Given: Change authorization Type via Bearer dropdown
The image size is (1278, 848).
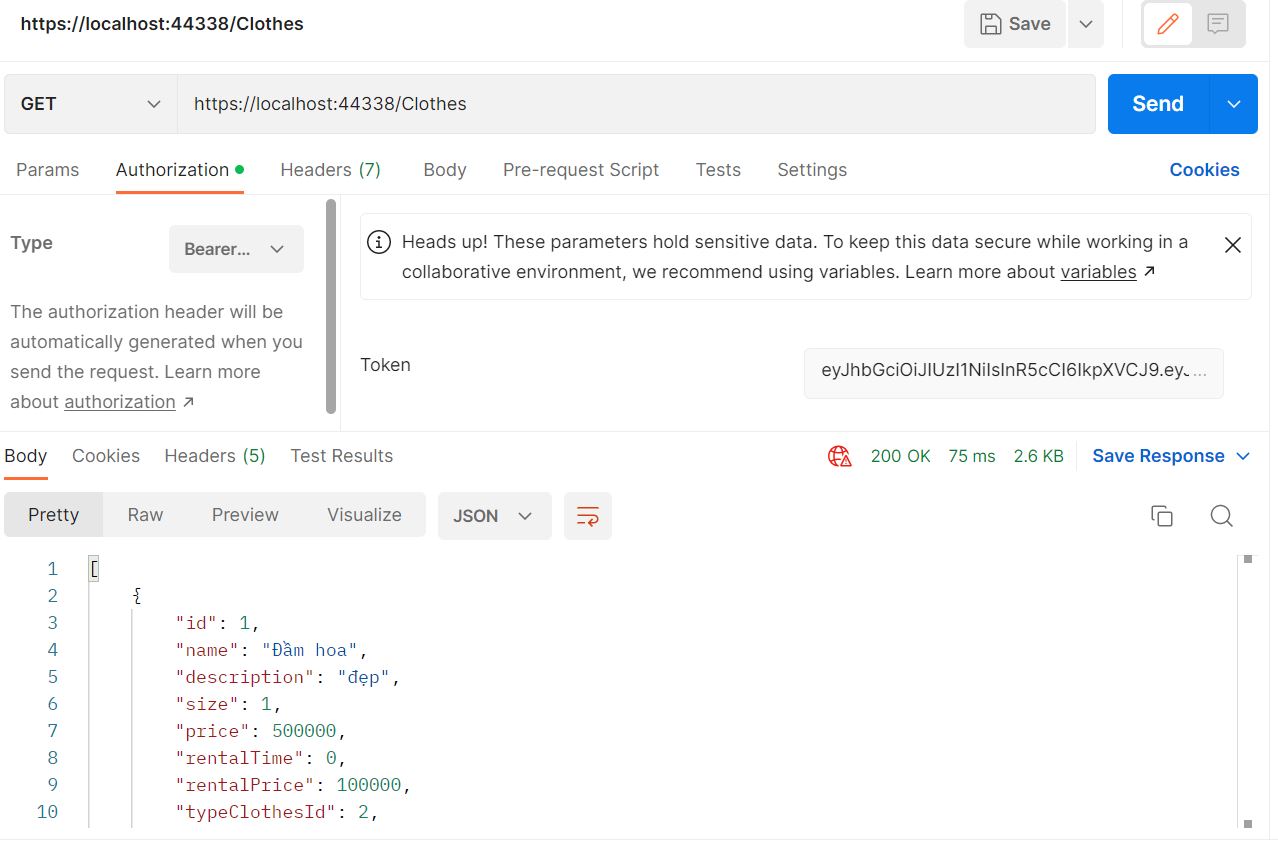Looking at the screenshot, I should pos(236,248).
